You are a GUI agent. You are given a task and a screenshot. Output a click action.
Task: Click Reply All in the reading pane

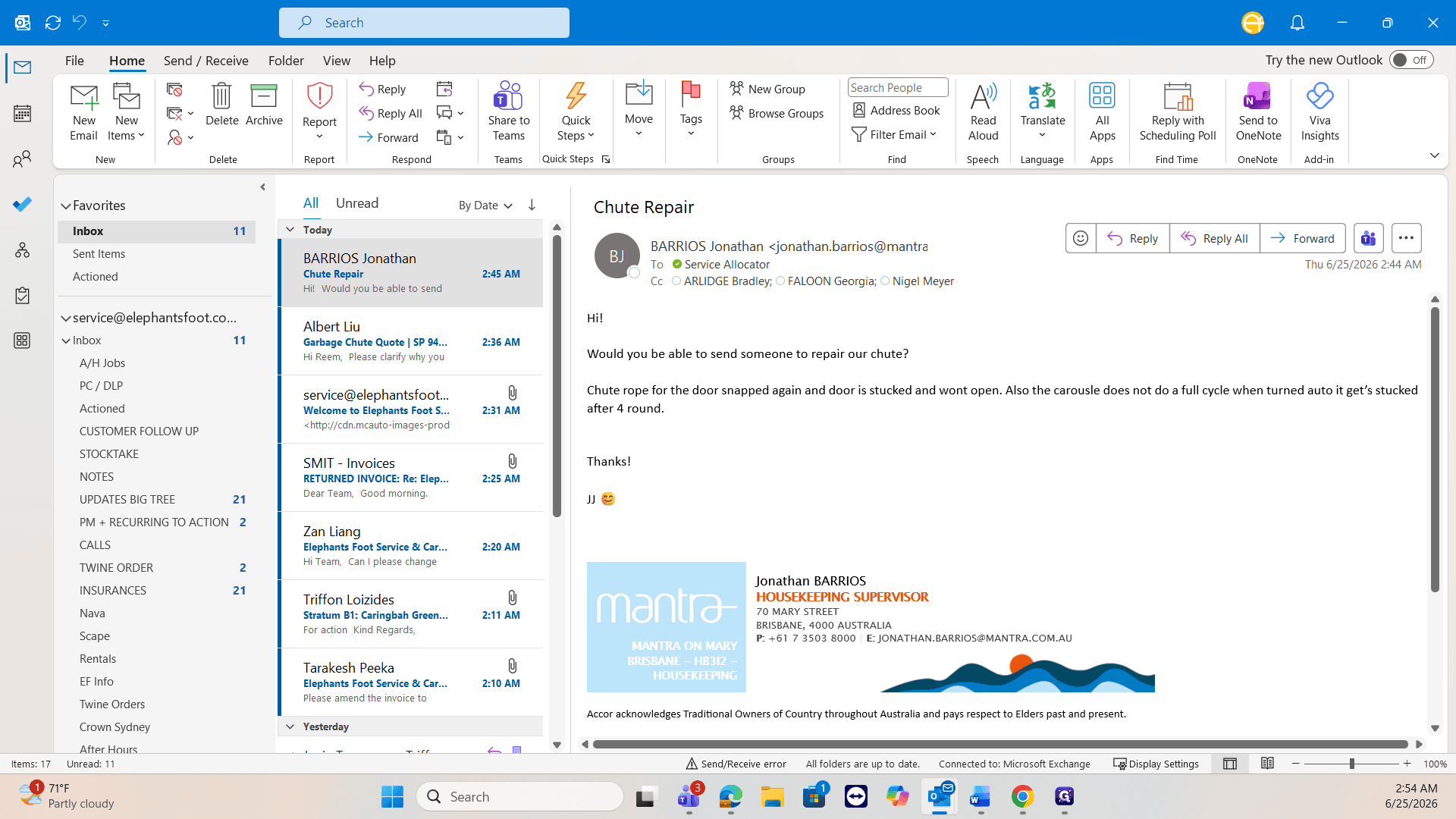[1214, 238]
